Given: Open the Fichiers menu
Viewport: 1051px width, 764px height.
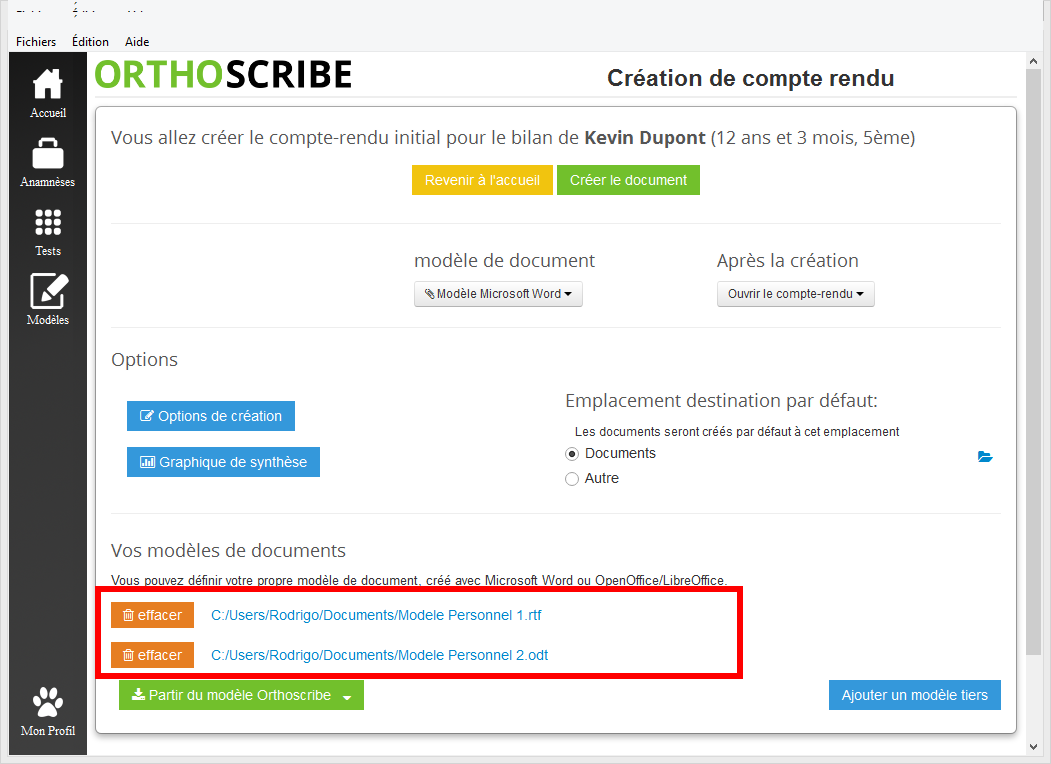Looking at the screenshot, I should pyautogui.click(x=36, y=42).
